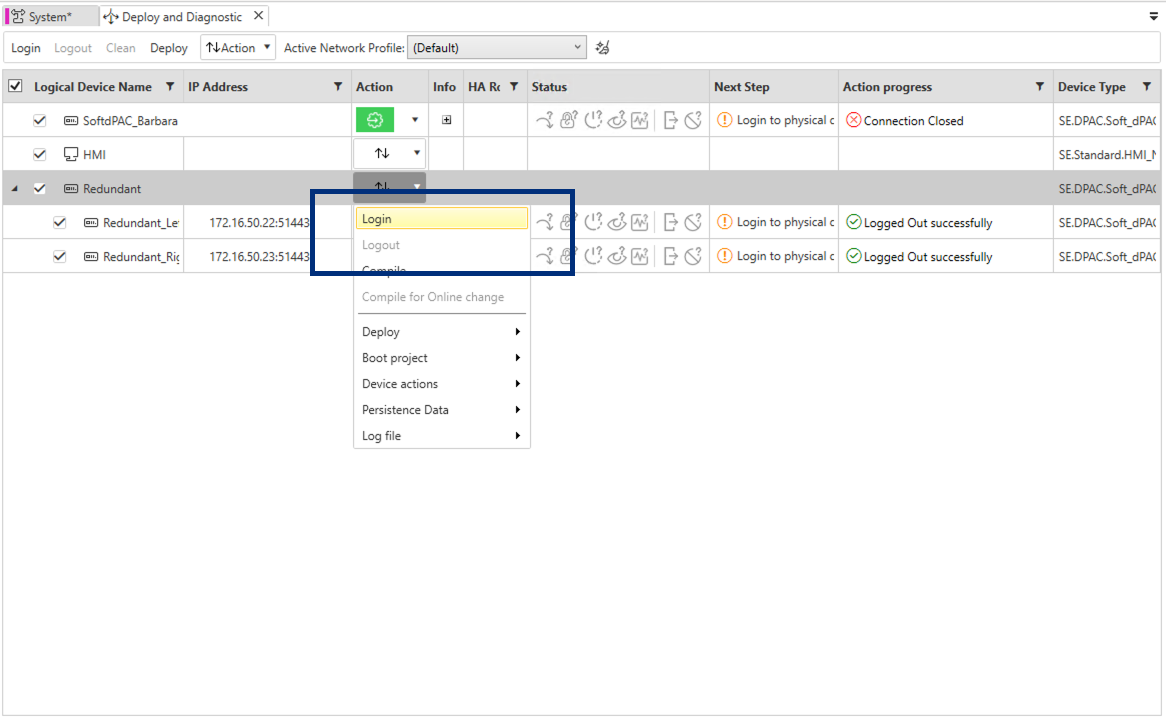The height and width of the screenshot is (726, 1166).
Task: Toggle the select-all checkbox in the header
Action: click(15, 86)
